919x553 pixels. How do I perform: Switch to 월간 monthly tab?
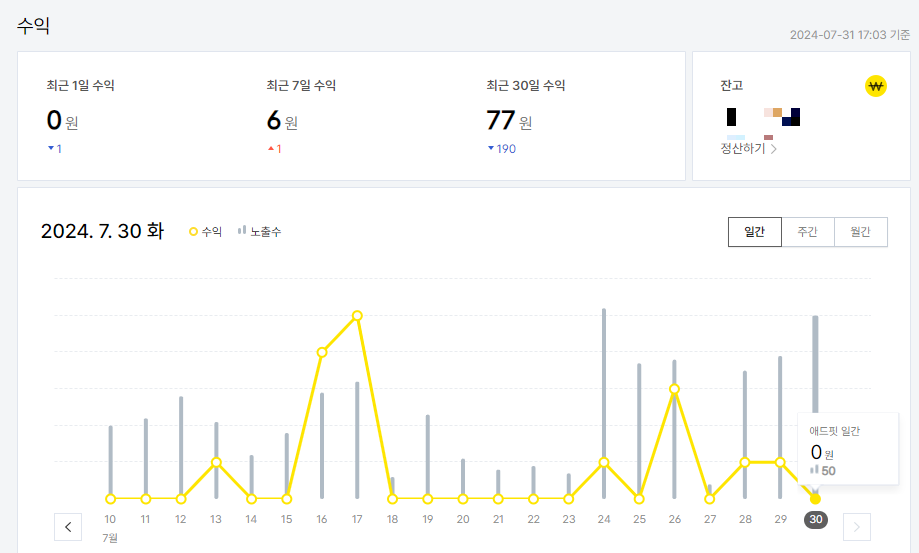(x=860, y=232)
